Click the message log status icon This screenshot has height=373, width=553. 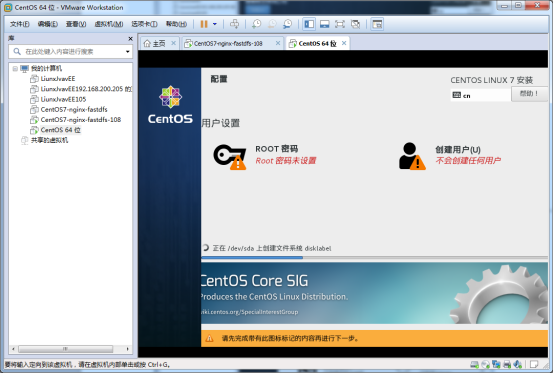point(534,364)
